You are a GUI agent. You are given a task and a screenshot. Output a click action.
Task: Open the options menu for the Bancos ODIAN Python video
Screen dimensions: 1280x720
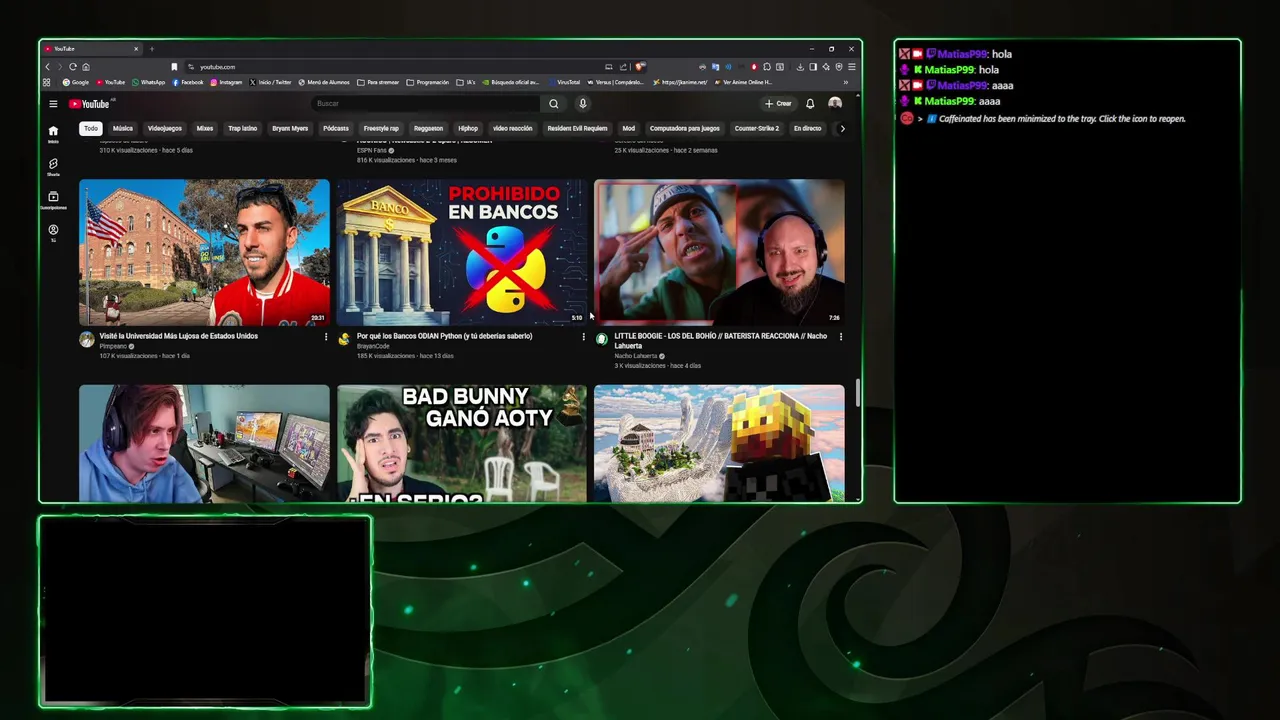(584, 337)
